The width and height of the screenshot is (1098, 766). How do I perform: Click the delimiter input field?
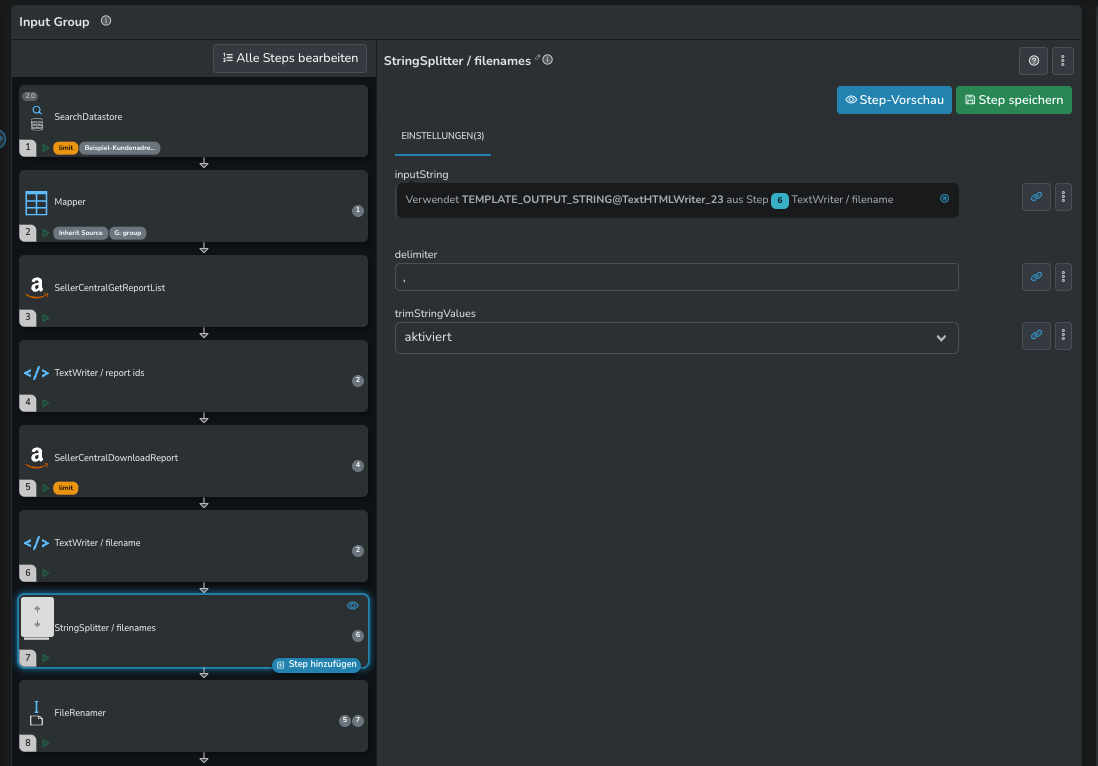pos(676,277)
